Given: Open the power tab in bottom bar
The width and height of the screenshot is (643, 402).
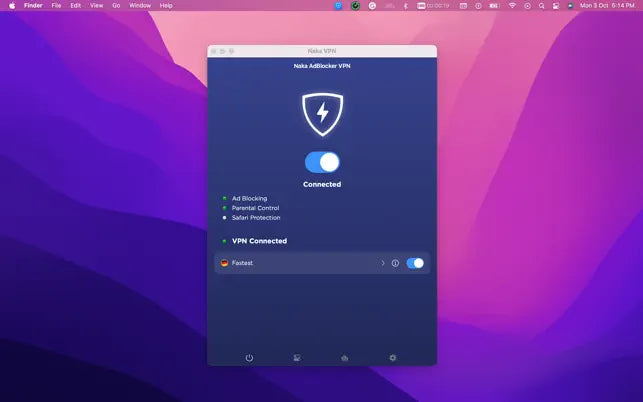Looking at the screenshot, I should (249, 358).
